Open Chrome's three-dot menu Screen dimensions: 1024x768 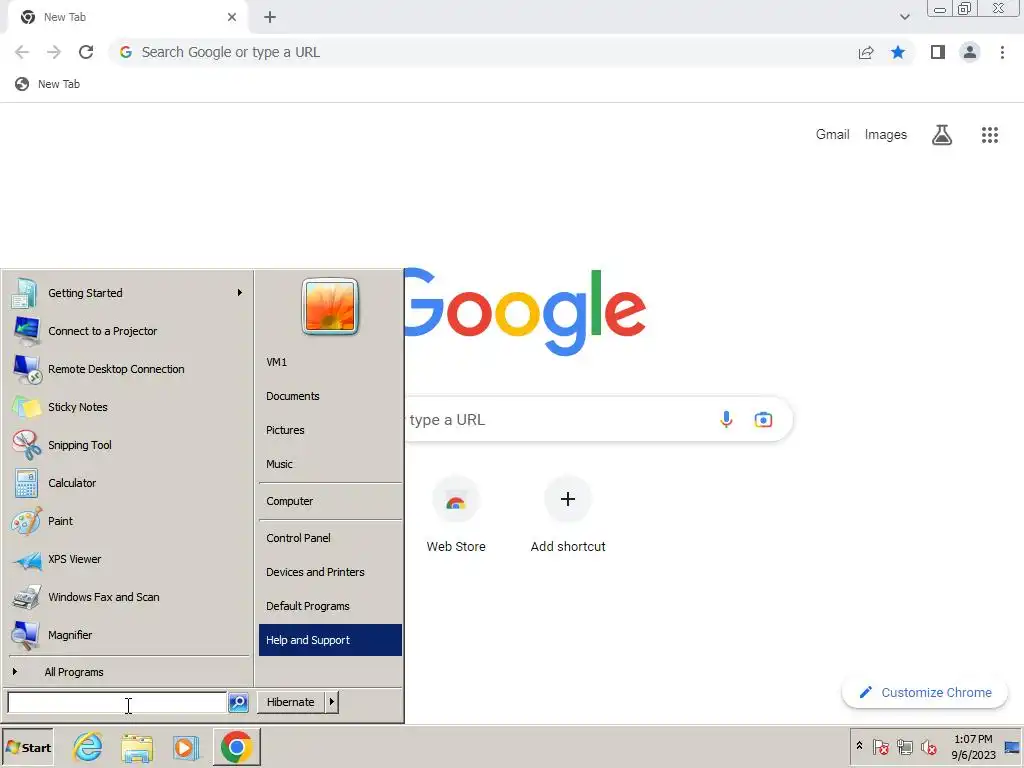tap(1002, 52)
